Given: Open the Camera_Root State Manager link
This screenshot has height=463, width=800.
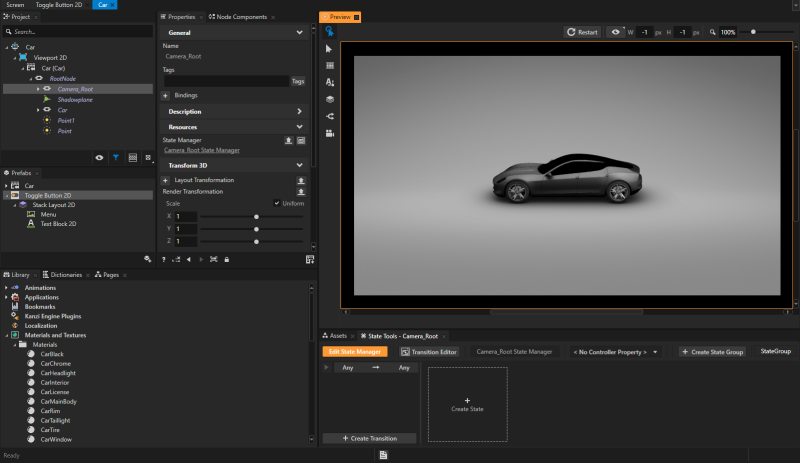Looking at the screenshot, I should (201, 150).
